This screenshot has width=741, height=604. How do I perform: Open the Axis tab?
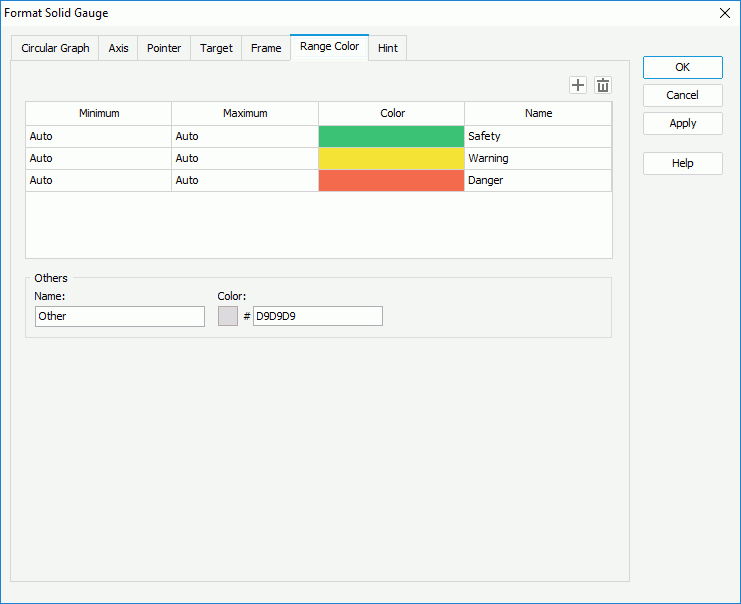pos(118,48)
